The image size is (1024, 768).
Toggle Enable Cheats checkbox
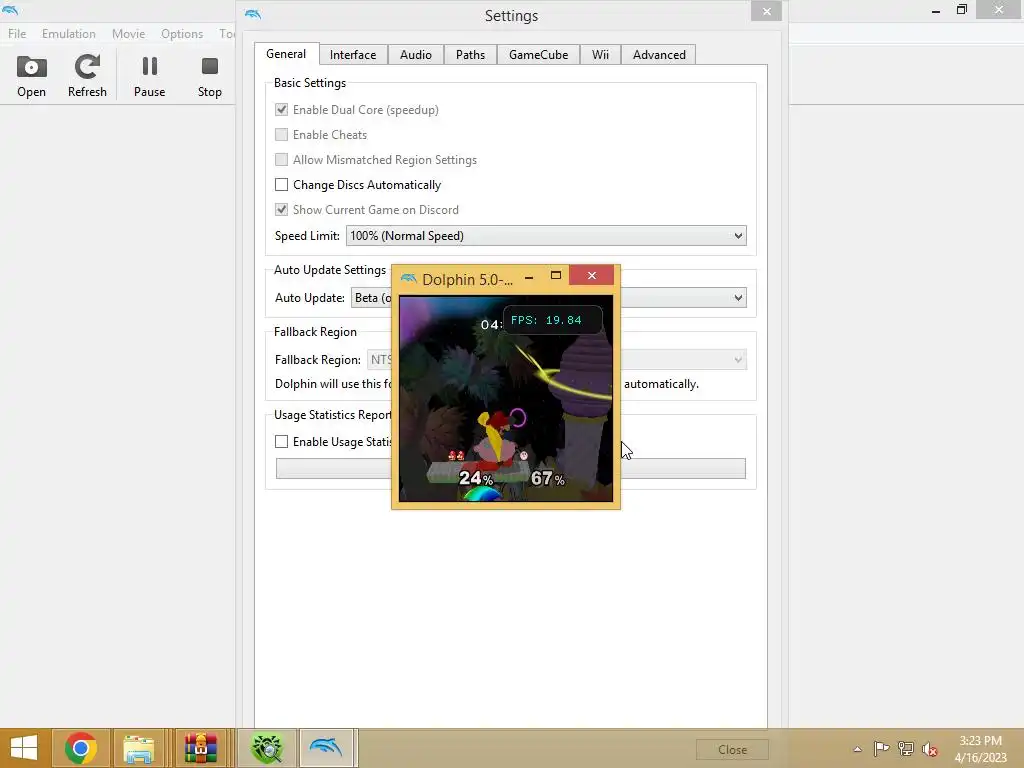tap(281, 135)
